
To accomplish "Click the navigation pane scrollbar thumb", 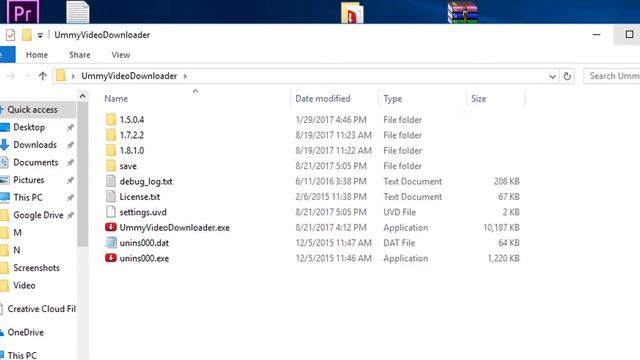I will (82, 174).
